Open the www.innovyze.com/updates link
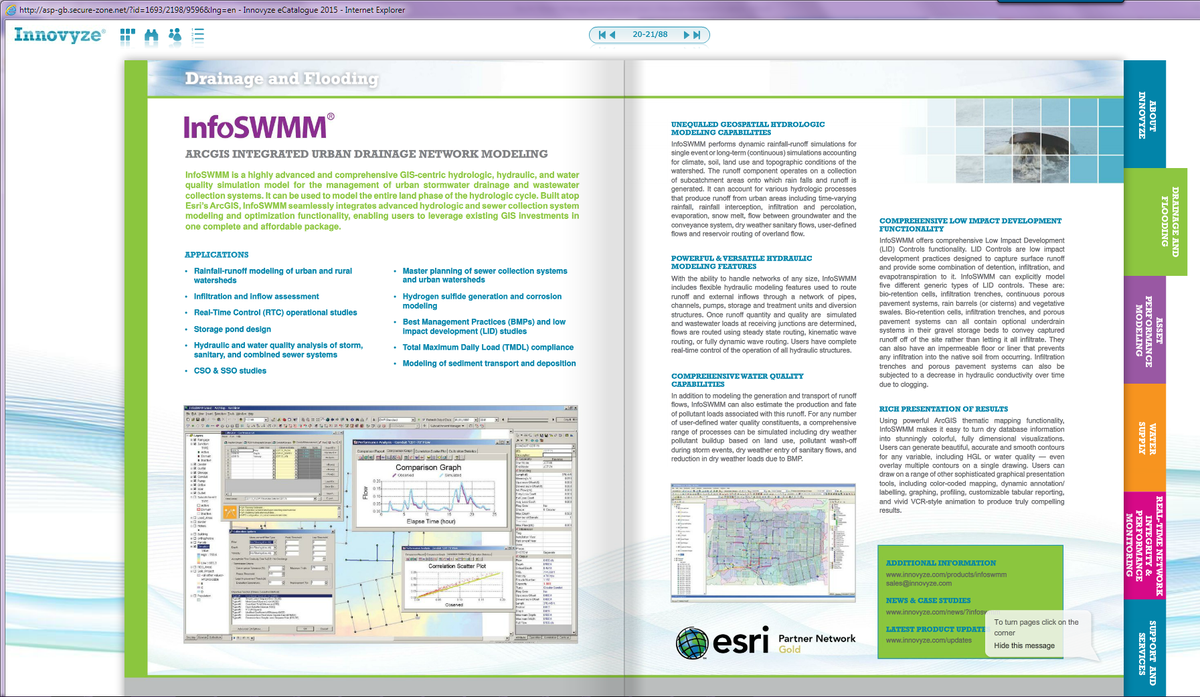The image size is (1200, 697). tap(929, 639)
